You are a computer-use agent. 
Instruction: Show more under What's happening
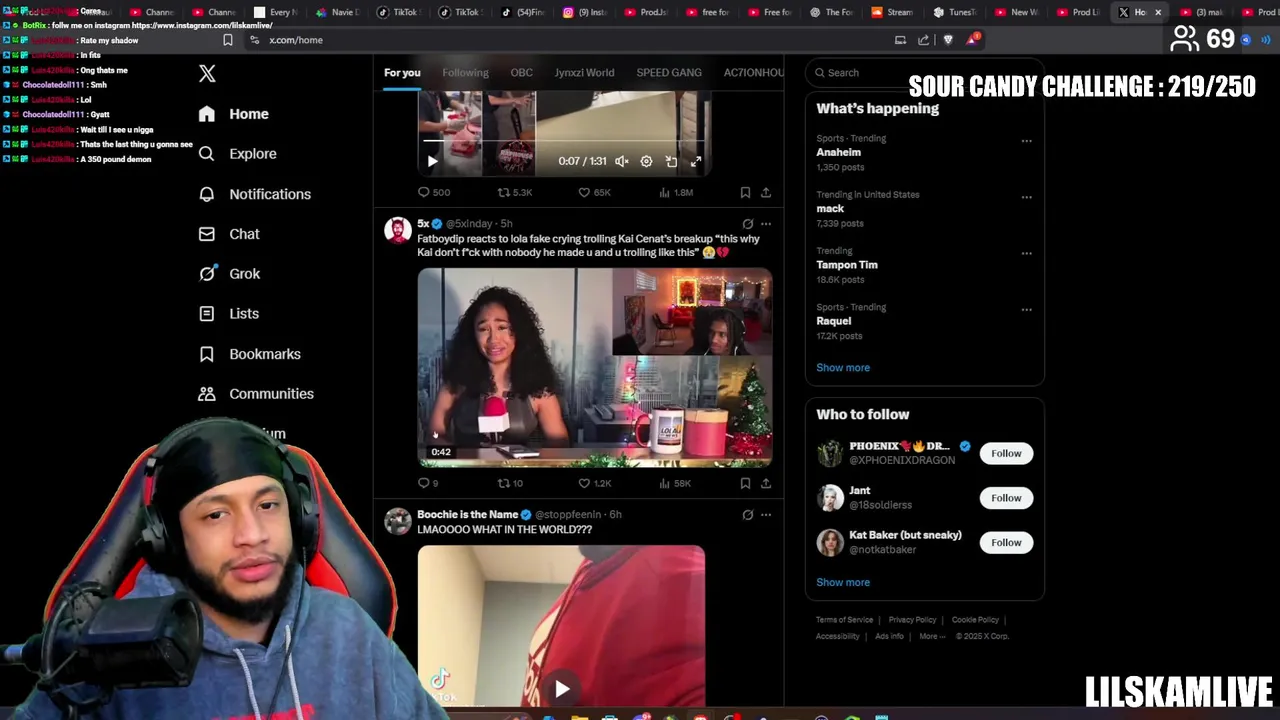coord(843,368)
